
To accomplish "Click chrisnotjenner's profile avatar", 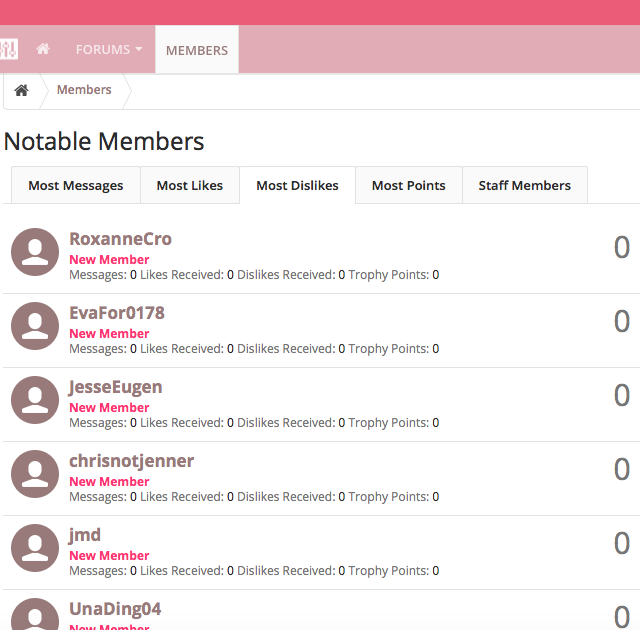I will (x=35, y=474).
